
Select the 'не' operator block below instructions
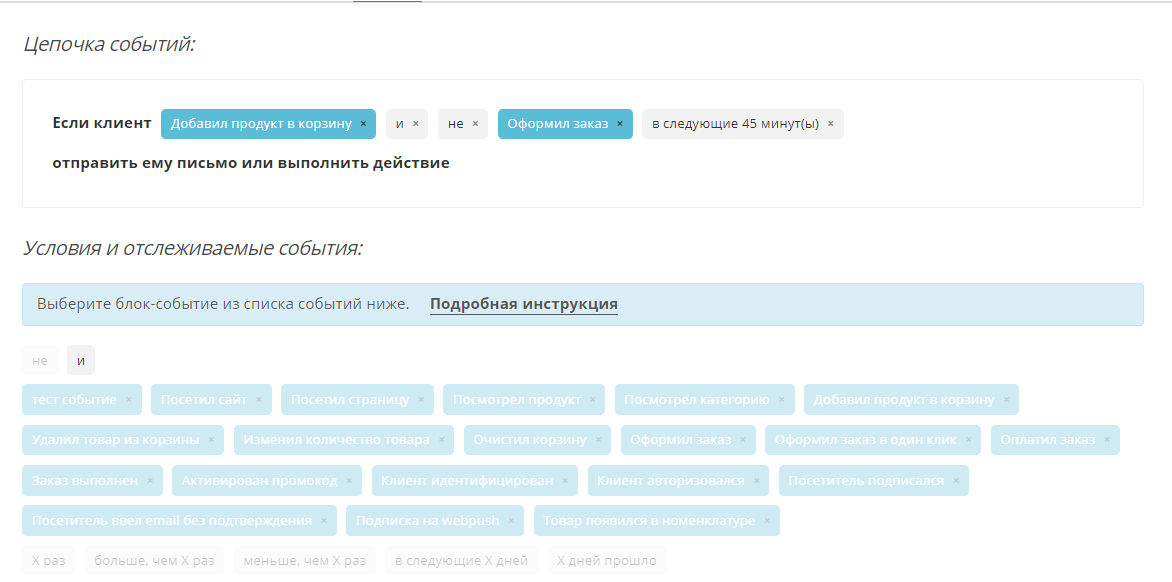coord(40,360)
